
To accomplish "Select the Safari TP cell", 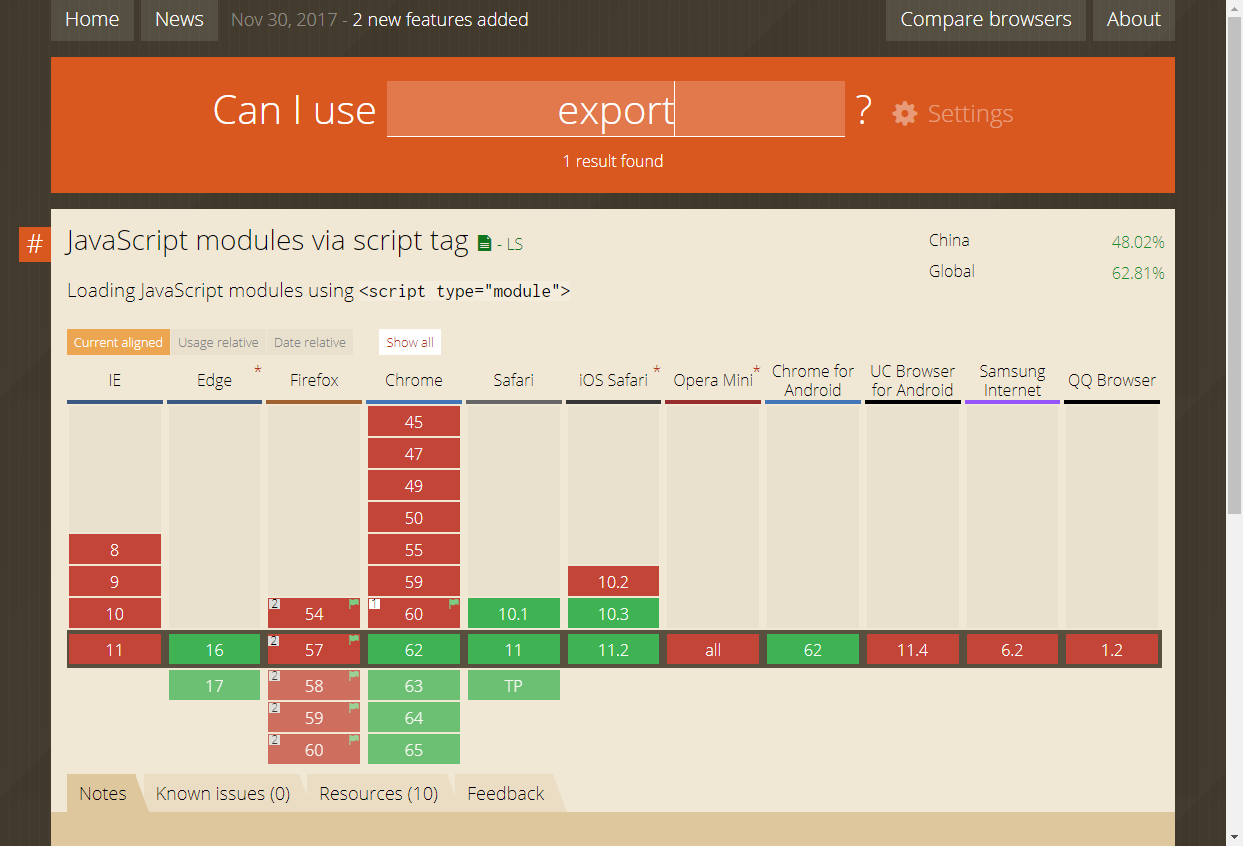I will (x=514, y=686).
